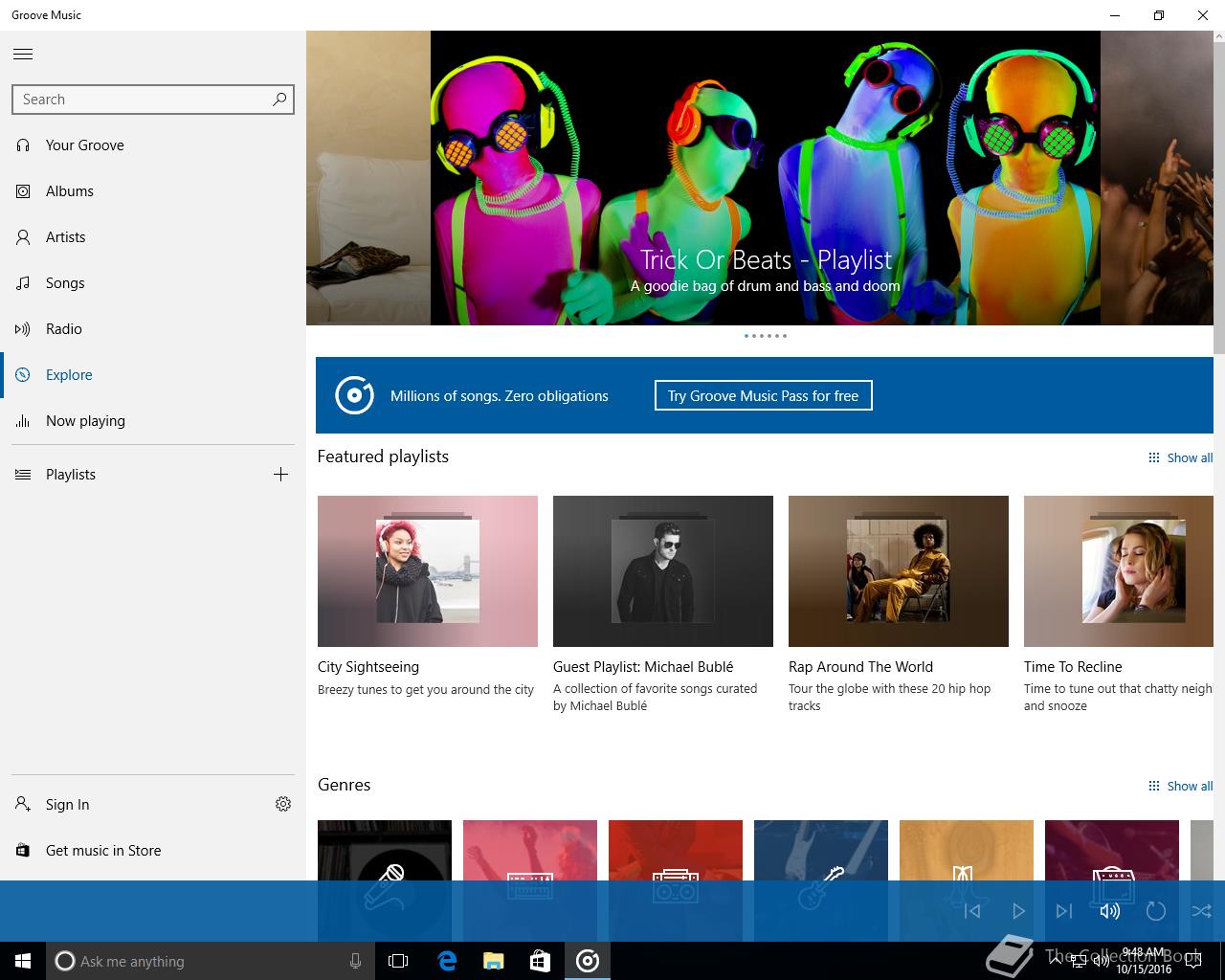Open the microphone genre tile

[385, 850]
